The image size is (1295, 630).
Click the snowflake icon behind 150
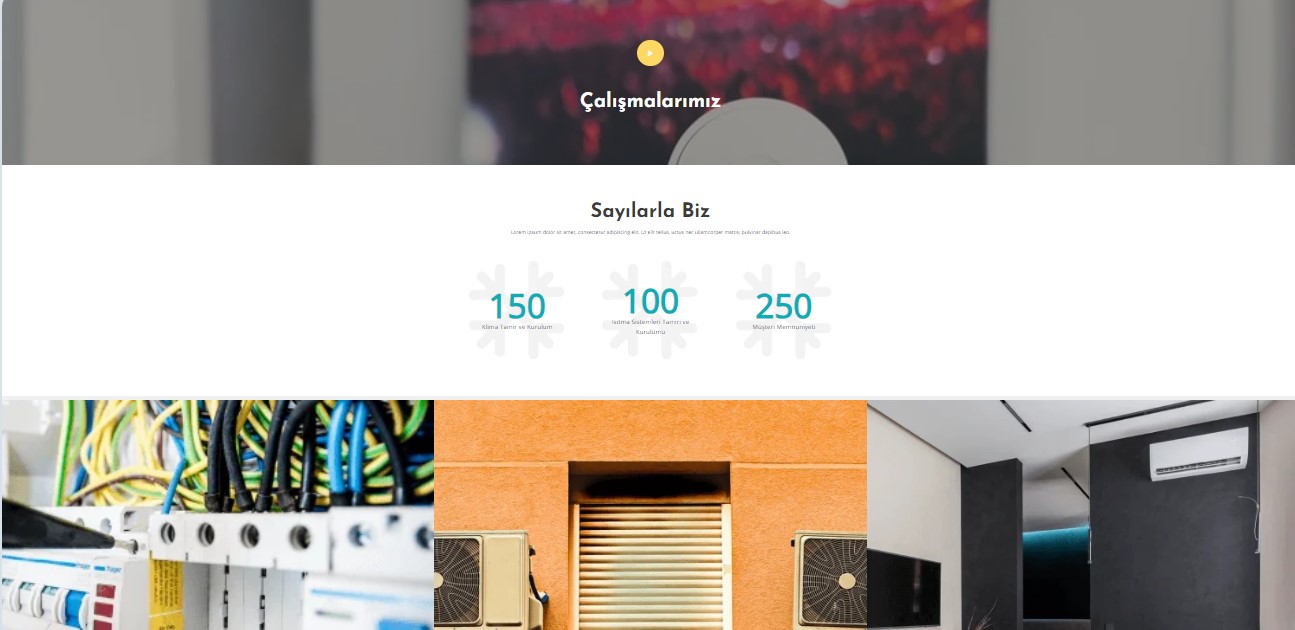pyautogui.click(x=517, y=310)
